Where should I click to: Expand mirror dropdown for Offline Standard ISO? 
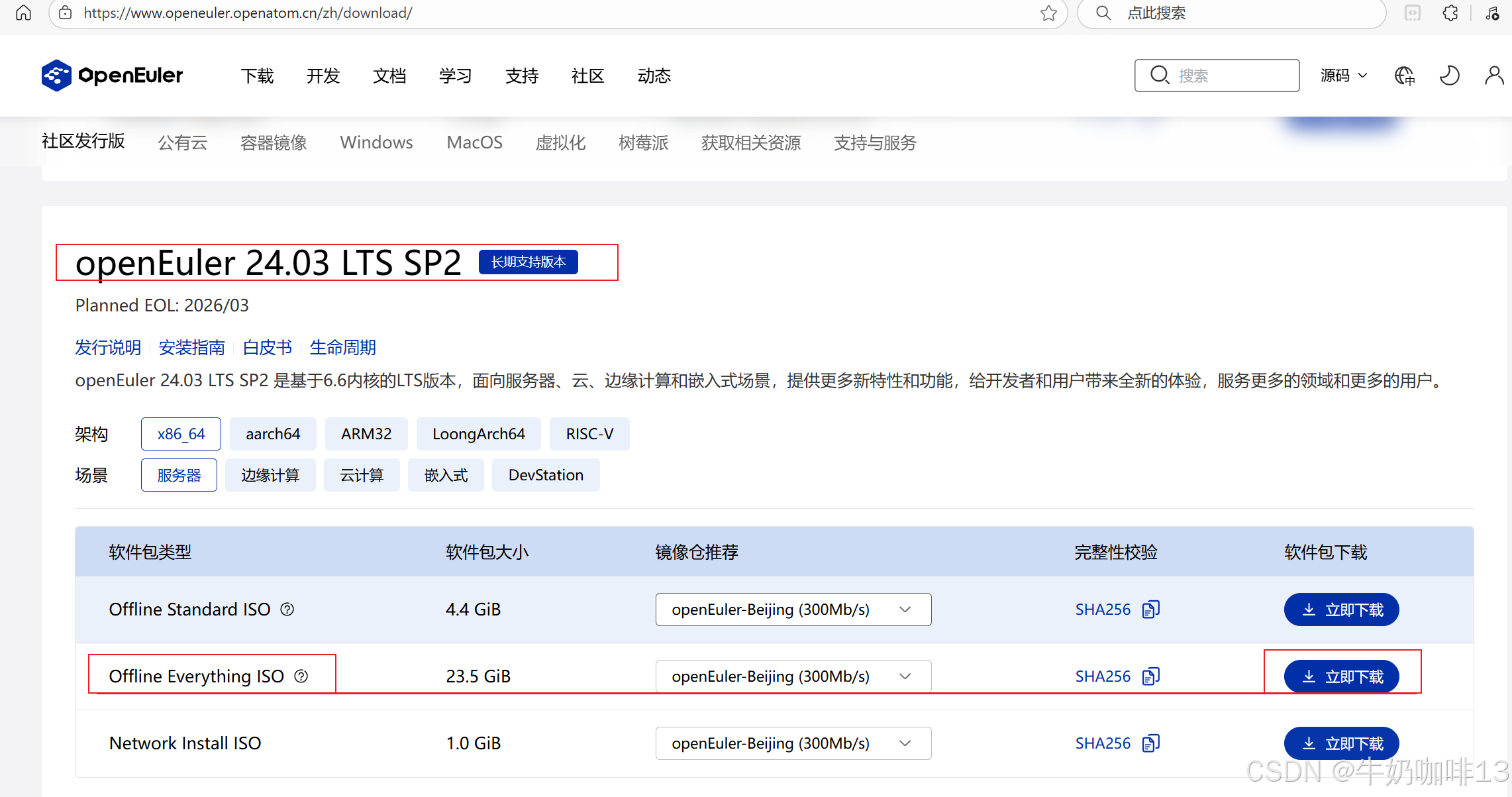click(793, 610)
